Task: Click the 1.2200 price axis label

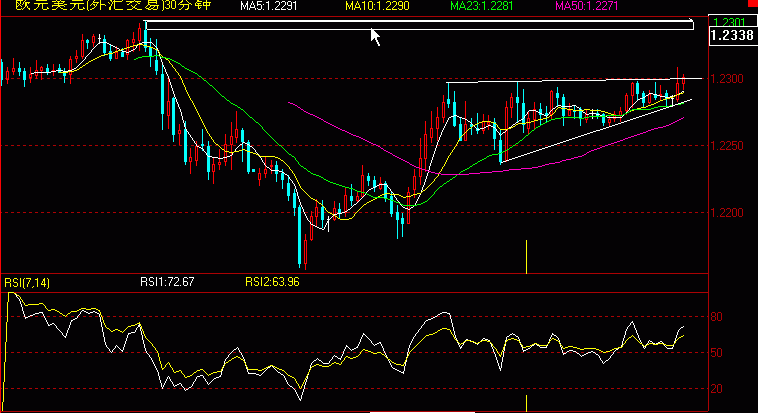Action: click(x=727, y=213)
